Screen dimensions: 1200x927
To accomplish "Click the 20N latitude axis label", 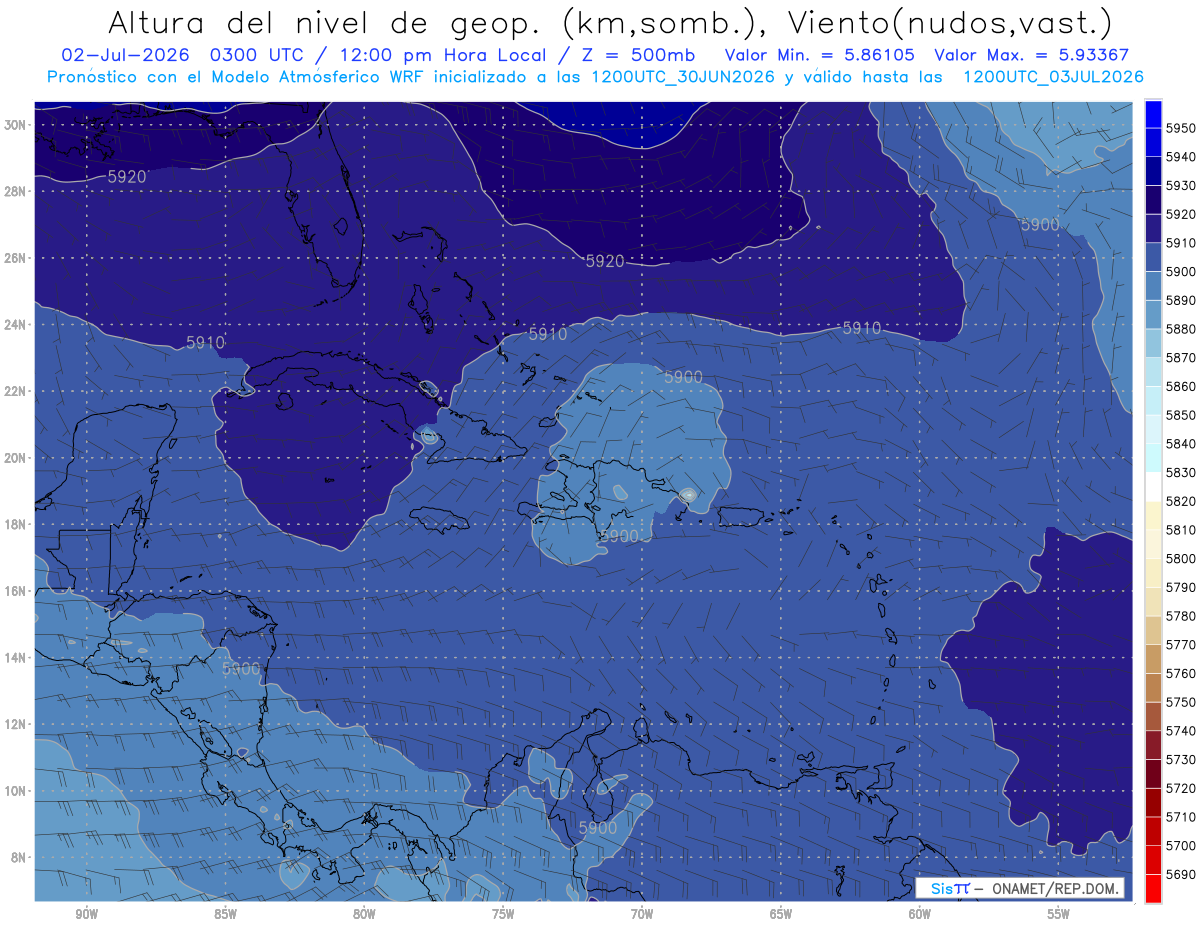I will (x=16, y=458).
